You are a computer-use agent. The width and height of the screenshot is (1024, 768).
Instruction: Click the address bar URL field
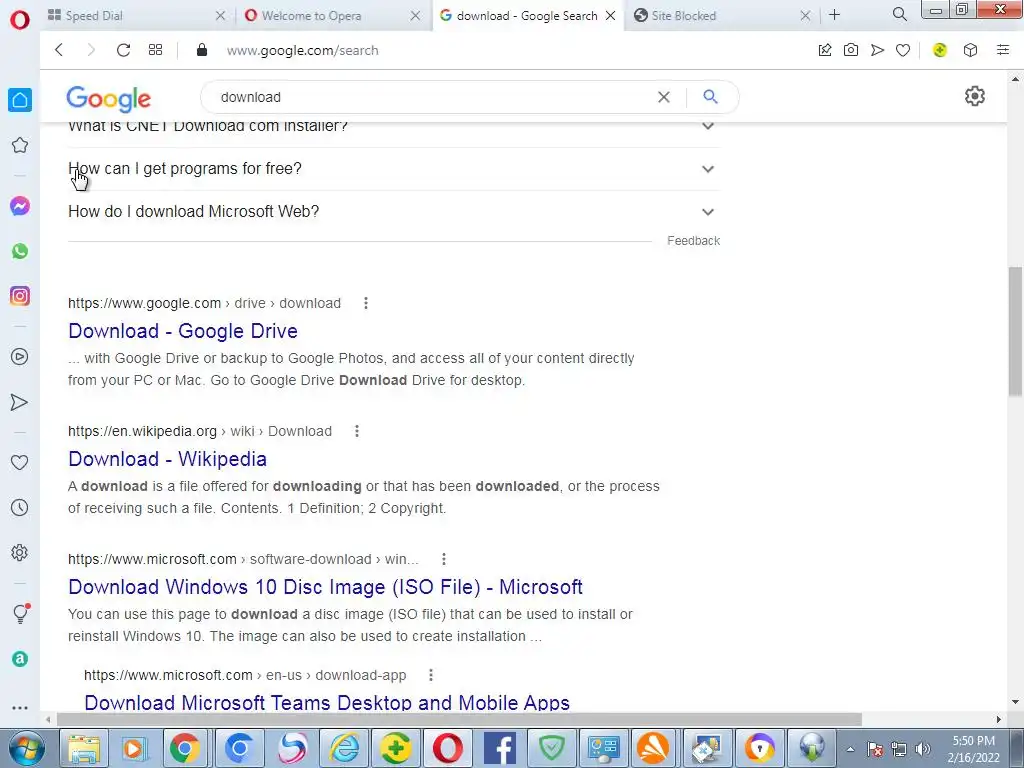[x=302, y=50]
